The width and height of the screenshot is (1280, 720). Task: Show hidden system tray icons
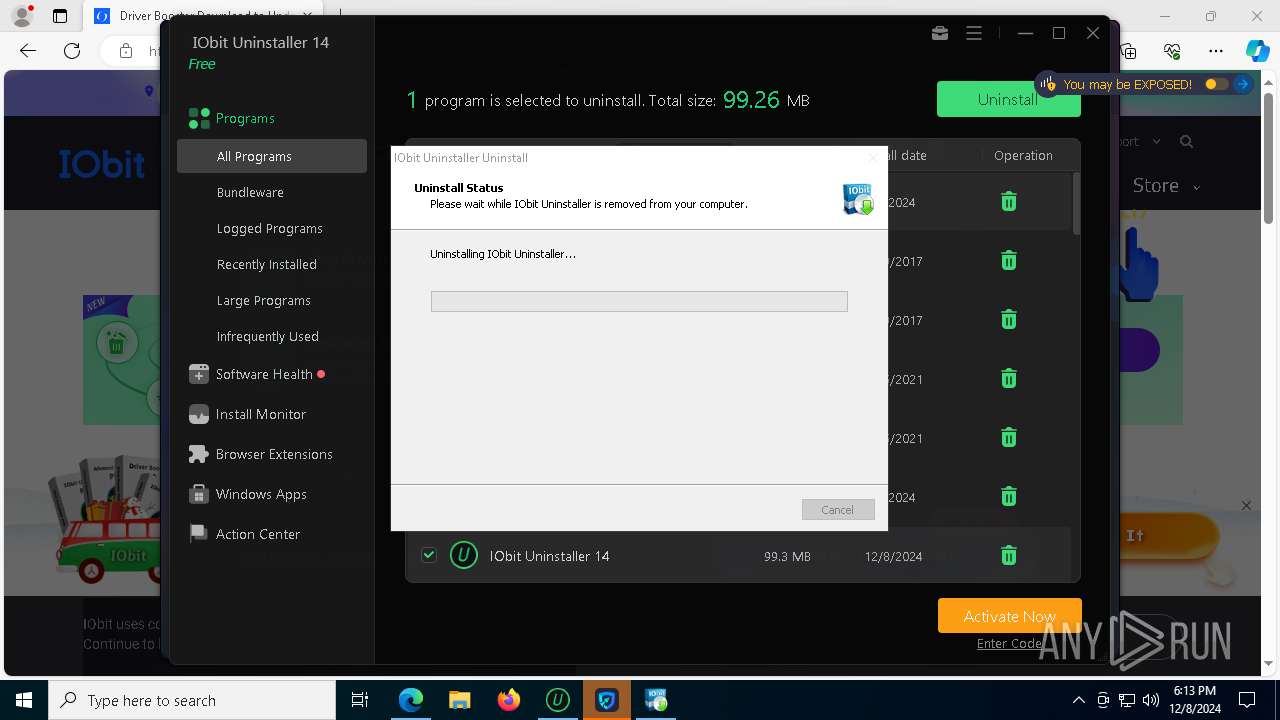coord(1078,700)
